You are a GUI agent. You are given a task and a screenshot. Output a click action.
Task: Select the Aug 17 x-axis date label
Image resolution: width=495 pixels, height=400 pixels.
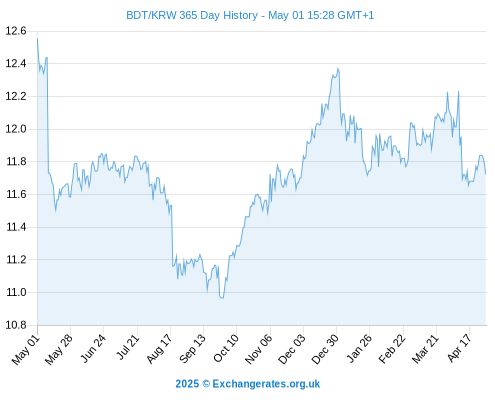pos(159,349)
